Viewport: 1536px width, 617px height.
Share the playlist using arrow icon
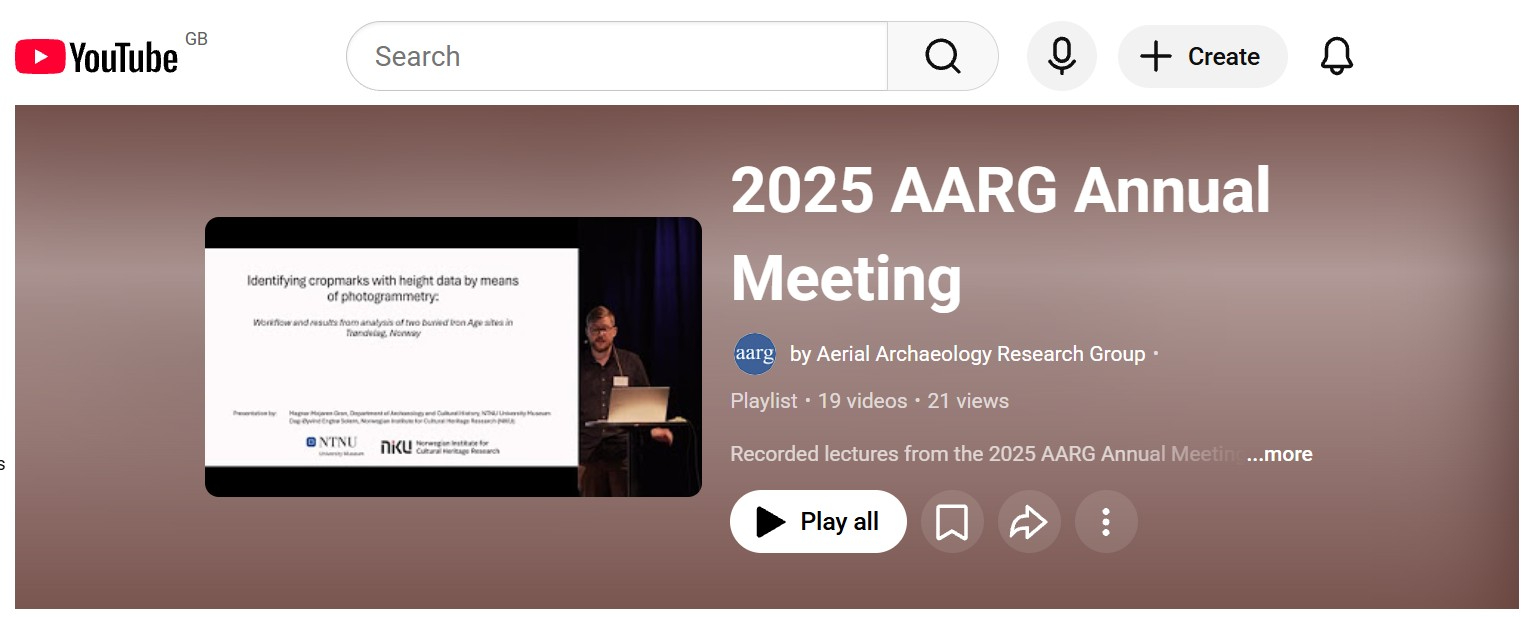(1028, 522)
